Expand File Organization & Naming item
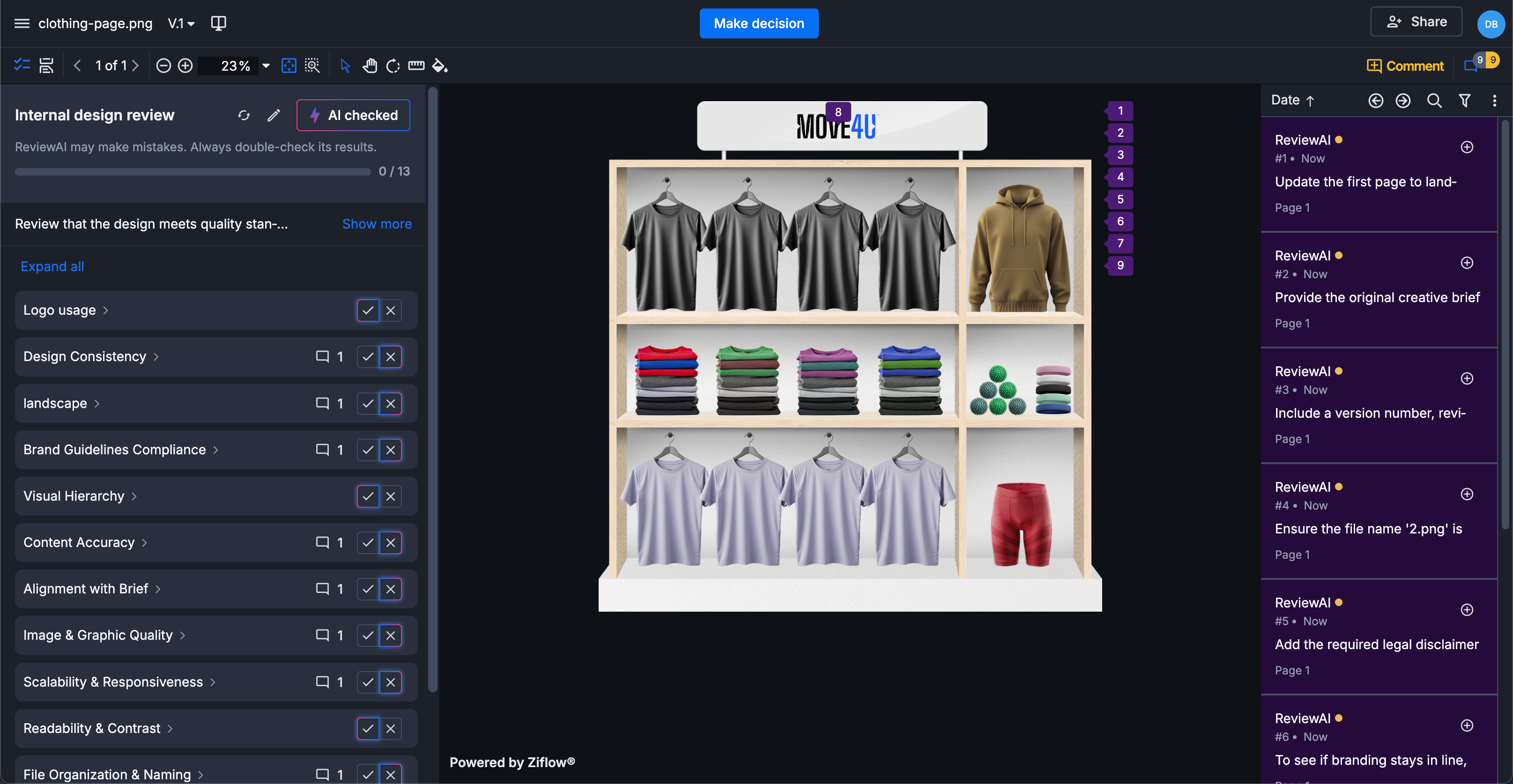1513x784 pixels. point(201,775)
